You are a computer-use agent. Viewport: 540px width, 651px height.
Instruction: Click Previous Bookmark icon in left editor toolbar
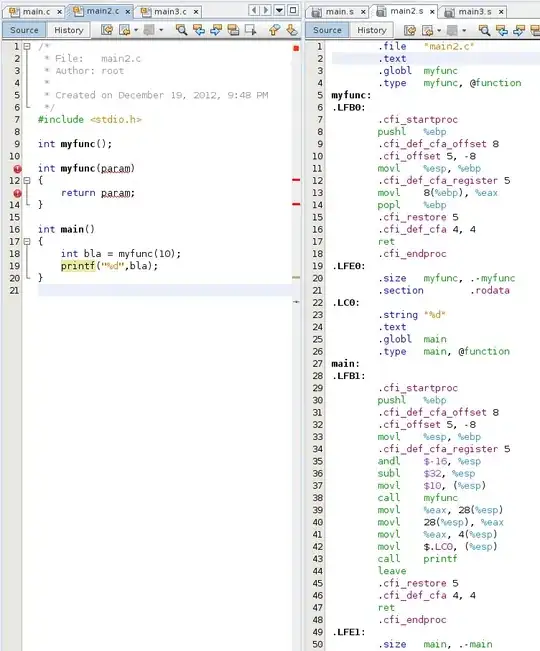tap(274, 30)
